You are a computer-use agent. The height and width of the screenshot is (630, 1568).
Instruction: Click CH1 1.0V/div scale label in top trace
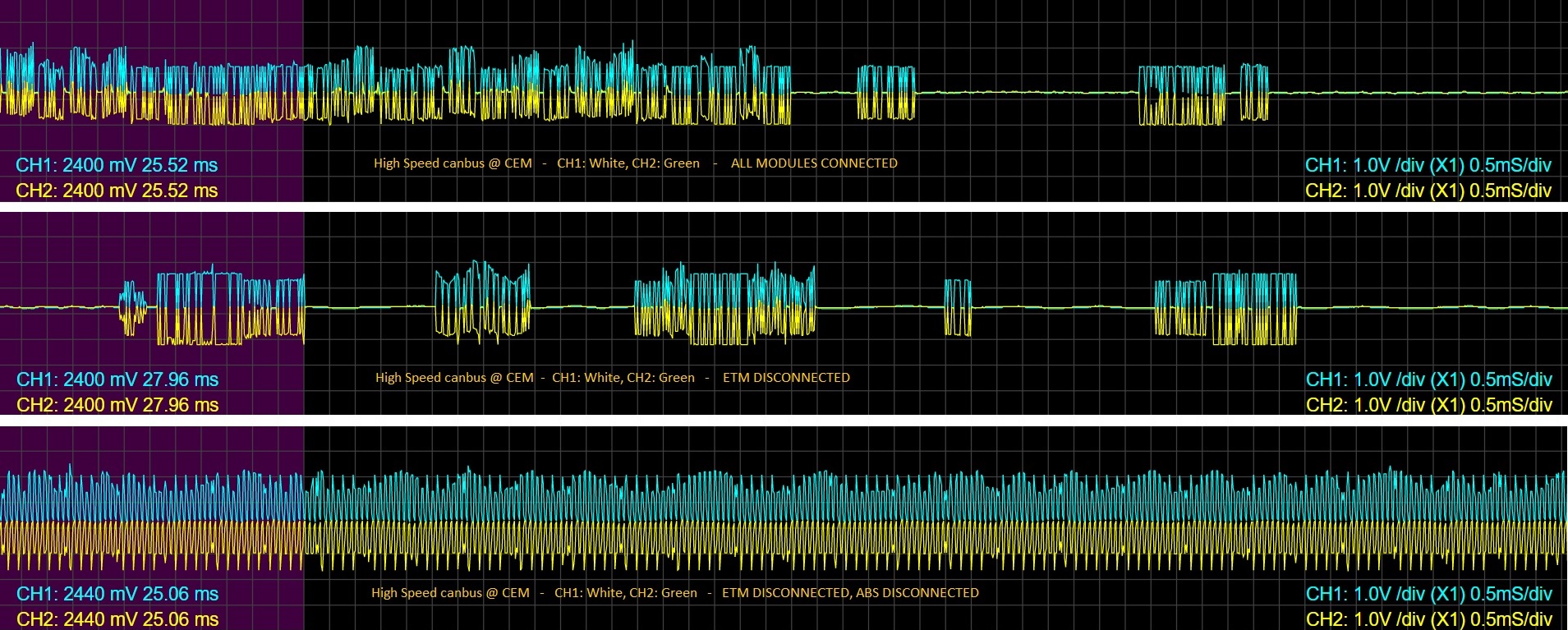1428,165
